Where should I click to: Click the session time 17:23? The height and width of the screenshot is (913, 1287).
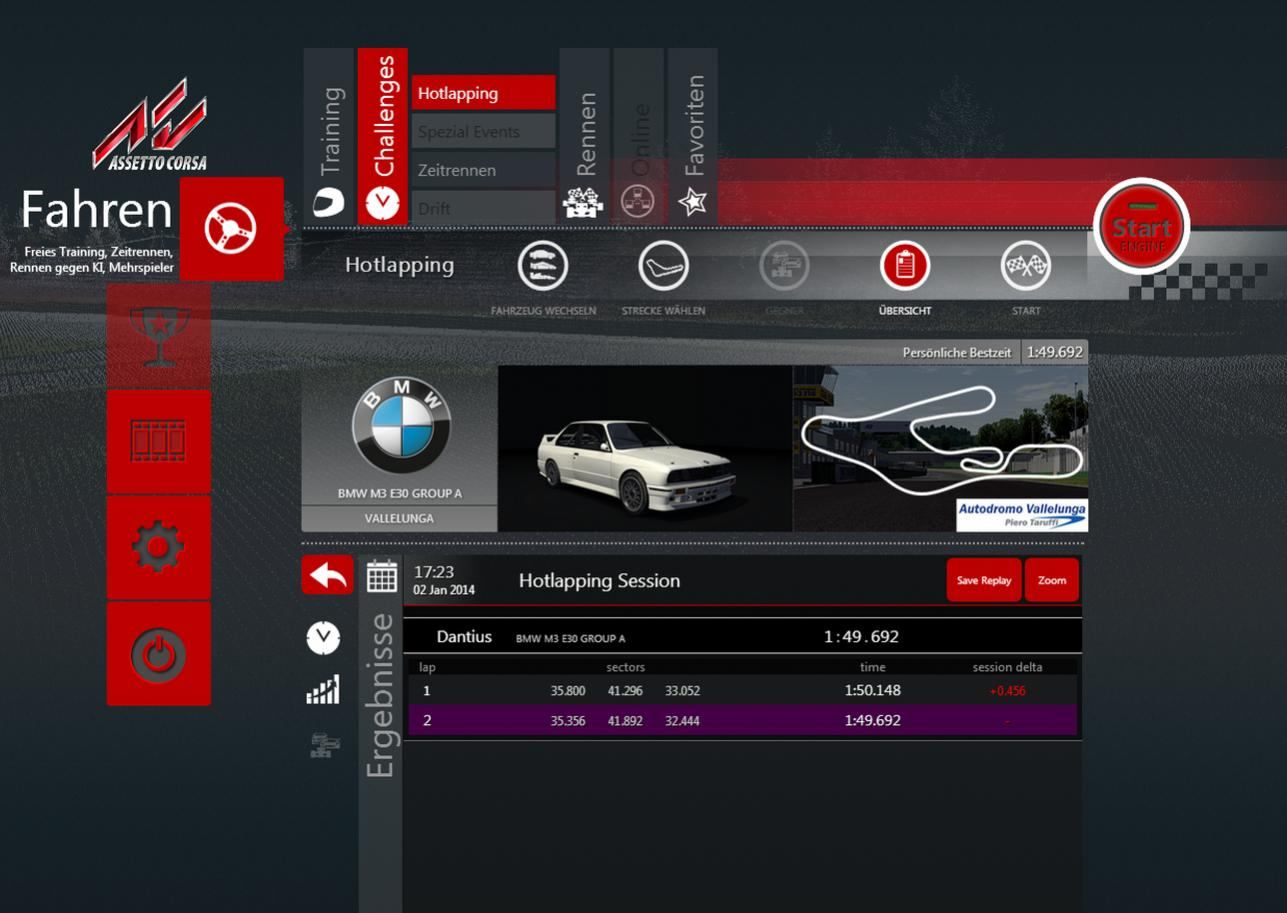(434, 572)
